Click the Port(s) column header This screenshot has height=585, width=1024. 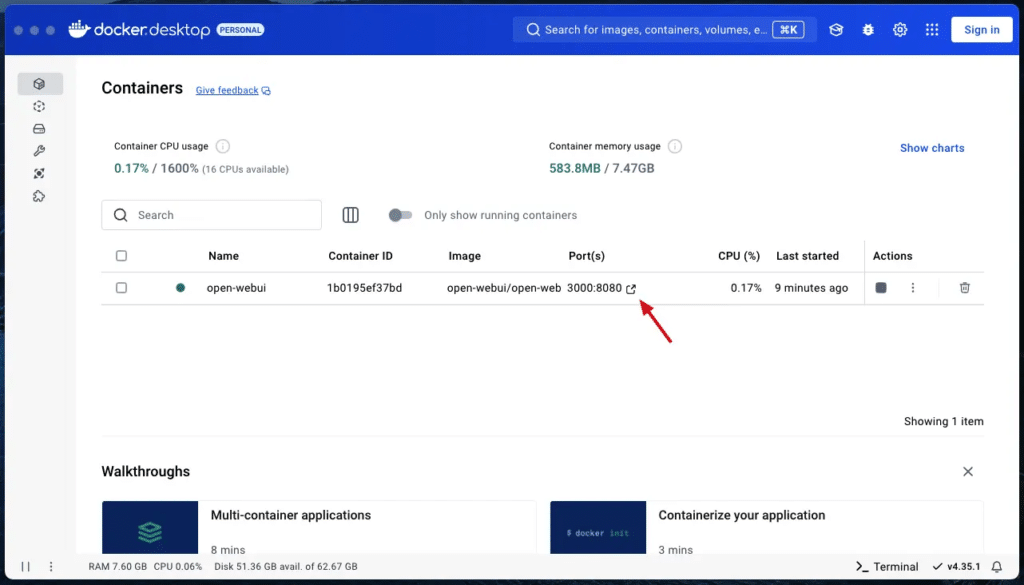click(x=586, y=256)
